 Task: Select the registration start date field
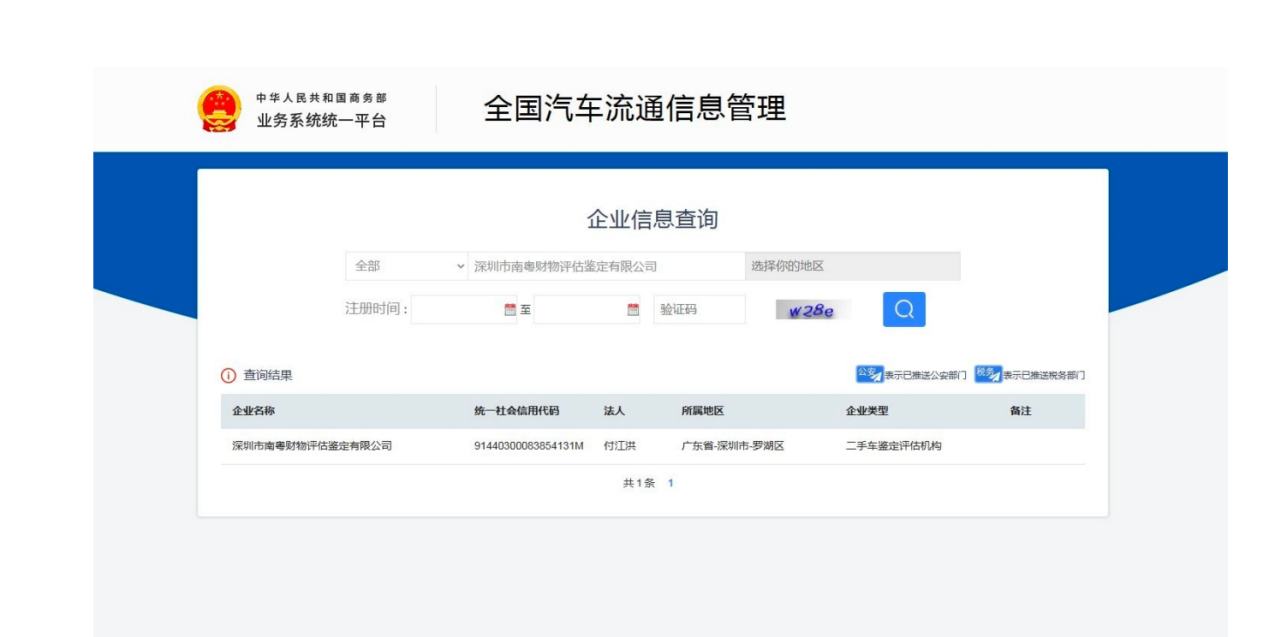click(457, 310)
